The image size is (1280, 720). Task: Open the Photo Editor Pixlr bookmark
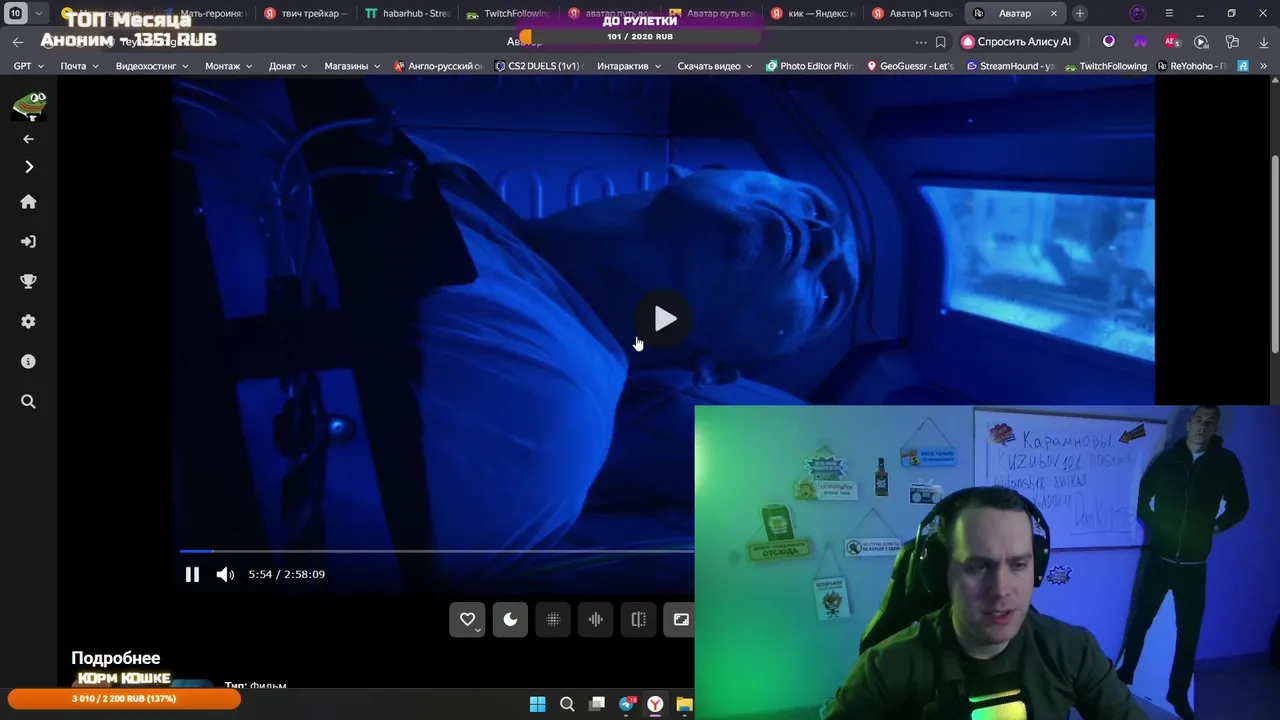810,66
